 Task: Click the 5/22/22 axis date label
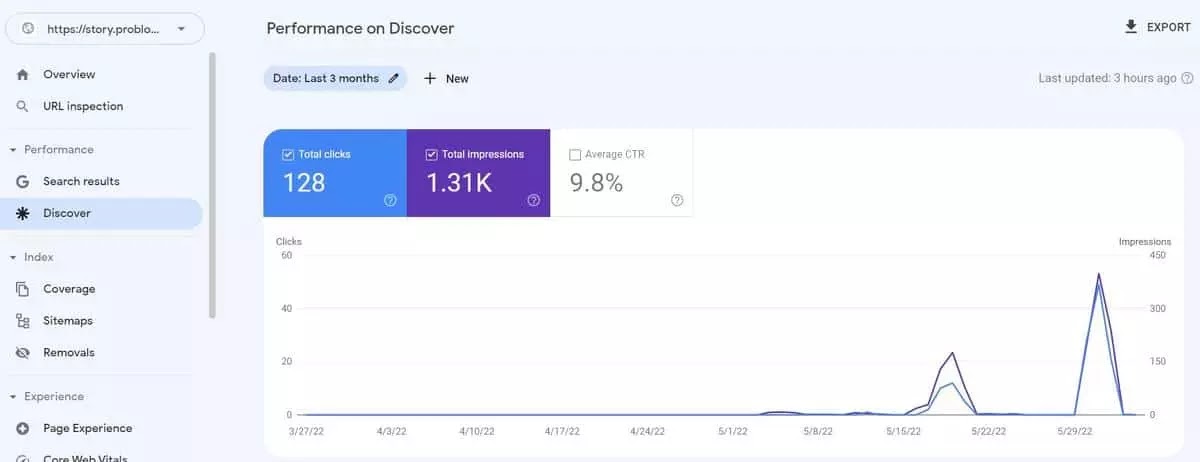point(989,432)
